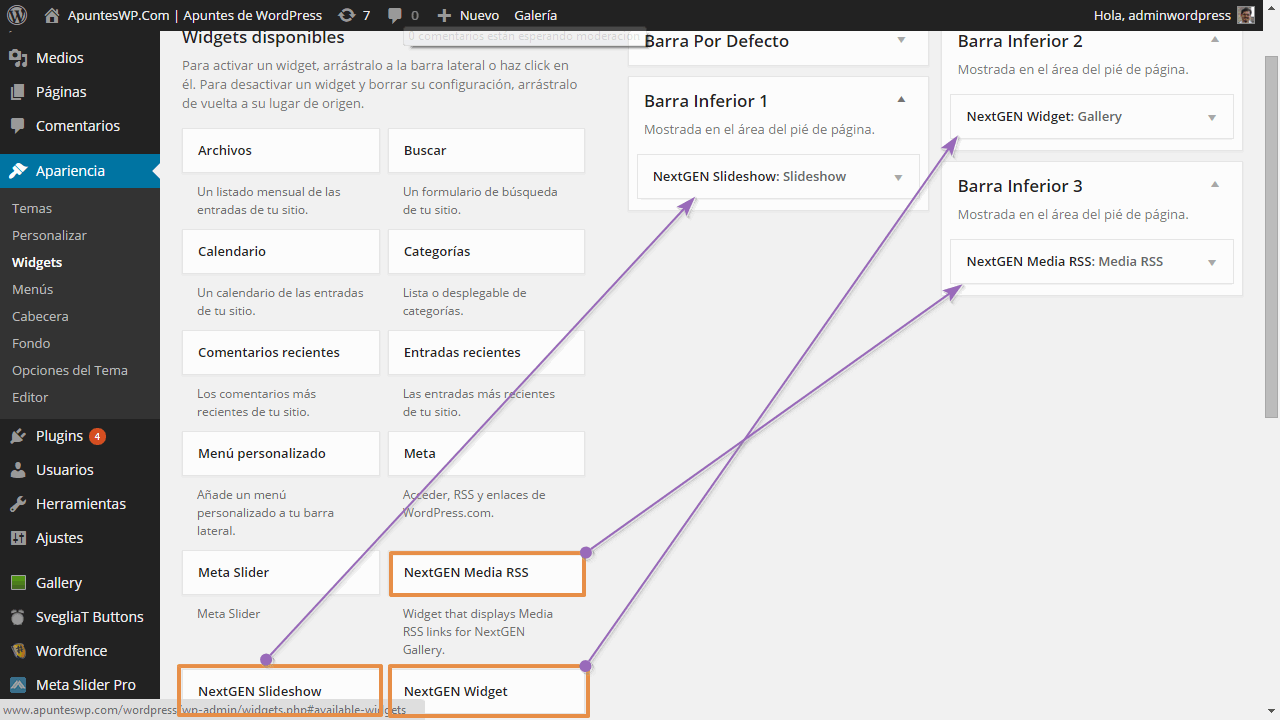The height and width of the screenshot is (720, 1280).
Task: Open Opciones del Tema link
Action: pos(70,370)
